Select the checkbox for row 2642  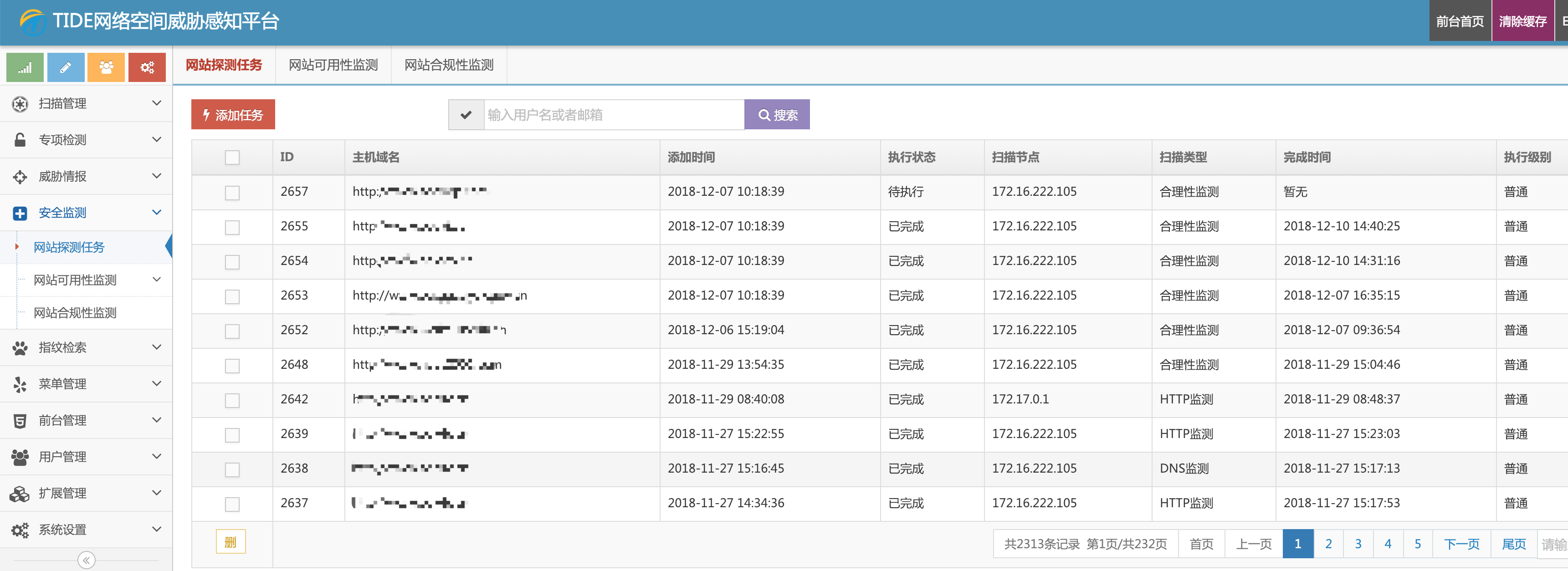(x=232, y=400)
